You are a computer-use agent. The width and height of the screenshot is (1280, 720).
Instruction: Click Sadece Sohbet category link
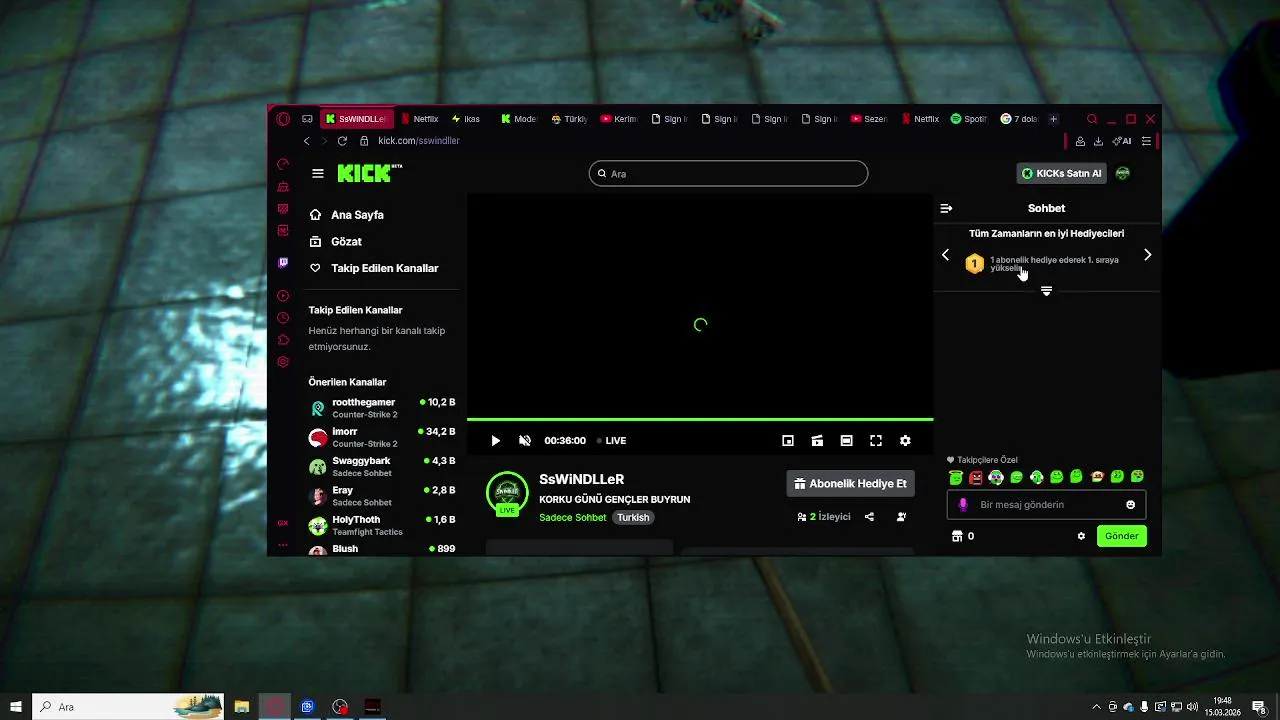pos(573,518)
